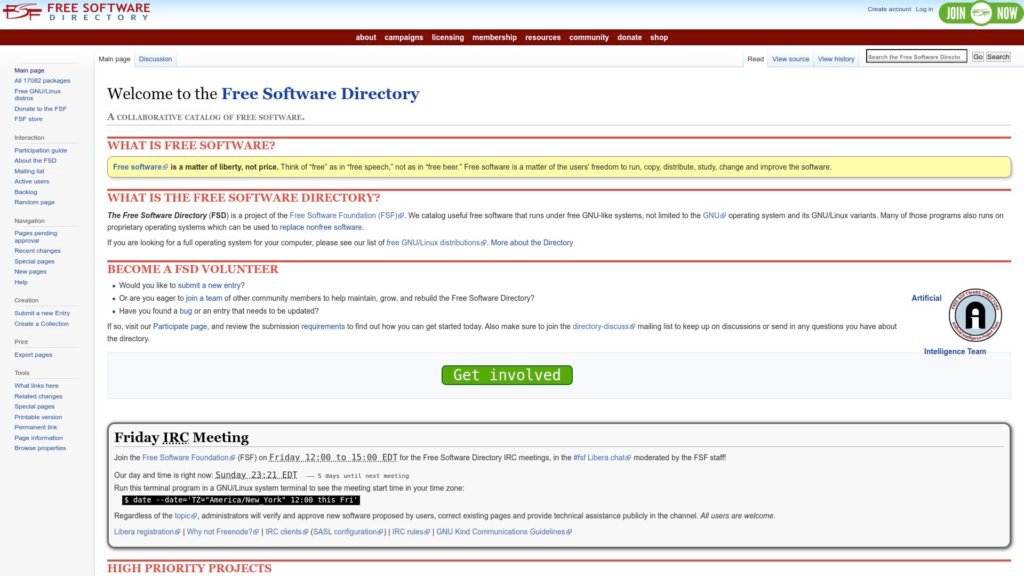The image size is (1024, 576).
Task: Open the Artificial Intelligence Team round logo
Action: (x=975, y=315)
